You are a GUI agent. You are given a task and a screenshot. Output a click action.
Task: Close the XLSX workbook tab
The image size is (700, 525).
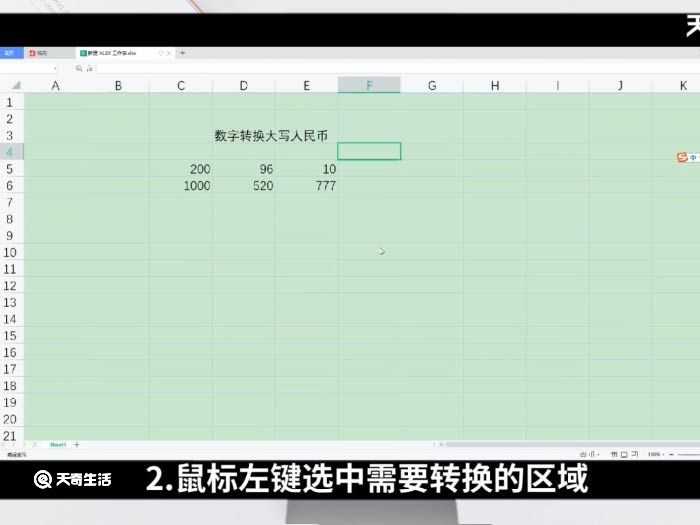tap(169, 53)
